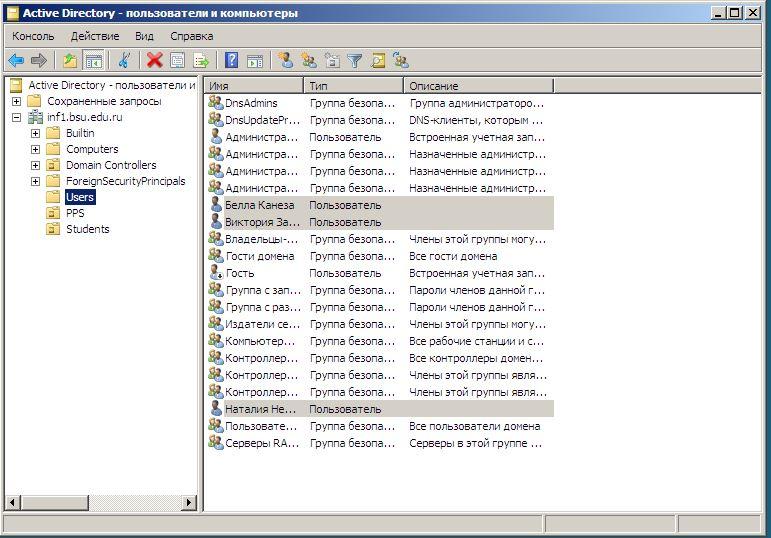Sort list by Описание column header
Screen dimensions: 771x538
(x=478, y=86)
